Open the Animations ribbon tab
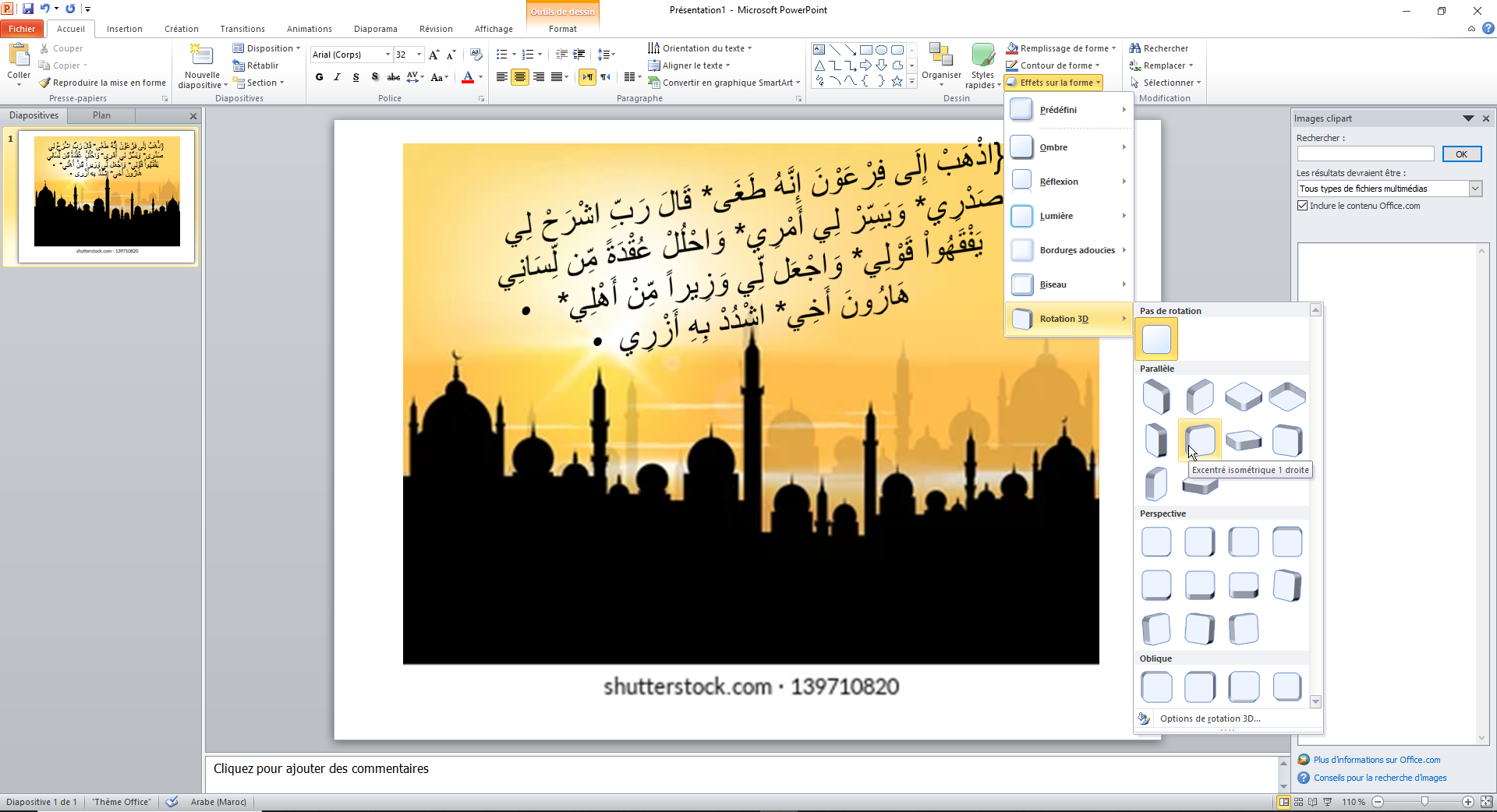1497x812 pixels. (310, 29)
